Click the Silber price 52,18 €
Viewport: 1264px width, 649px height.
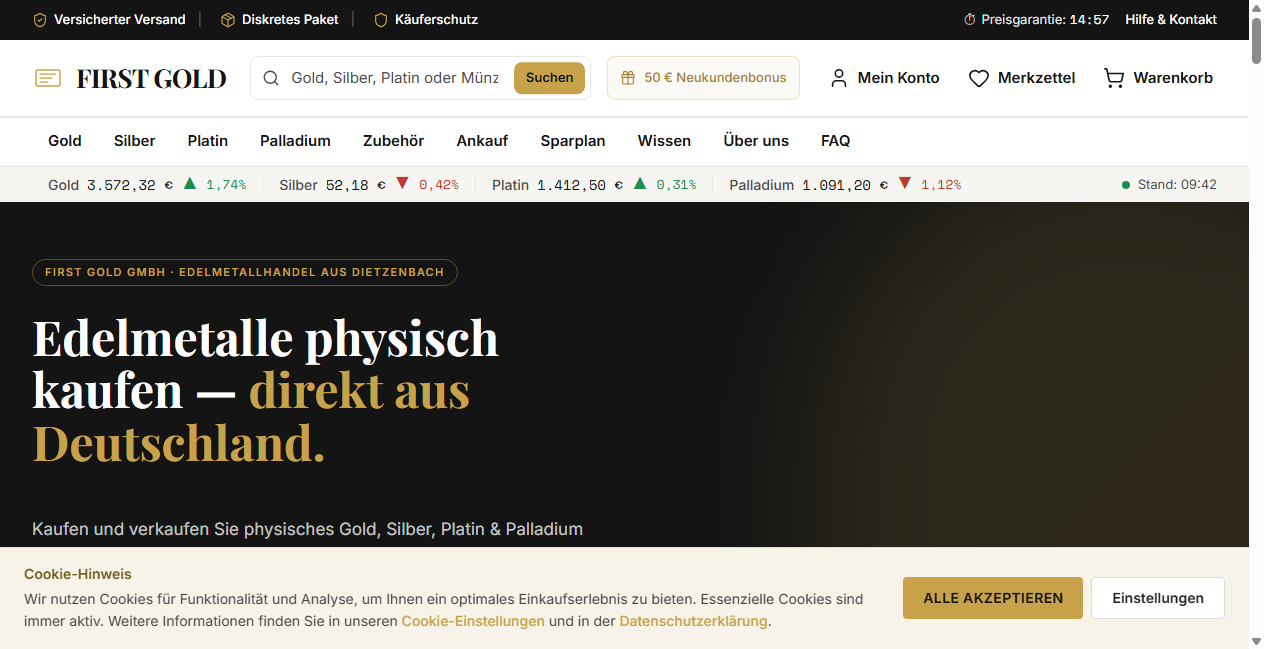356,185
